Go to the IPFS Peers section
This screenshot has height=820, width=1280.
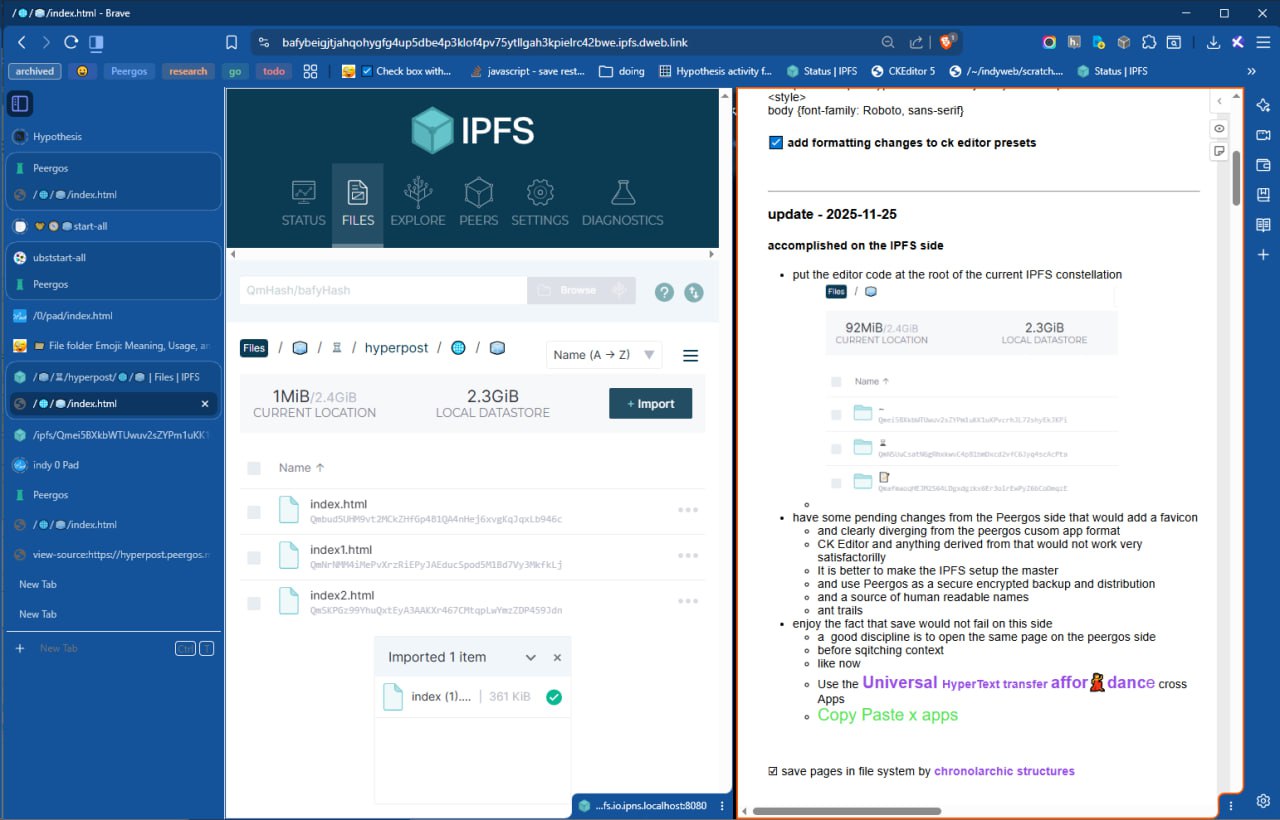[478, 203]
